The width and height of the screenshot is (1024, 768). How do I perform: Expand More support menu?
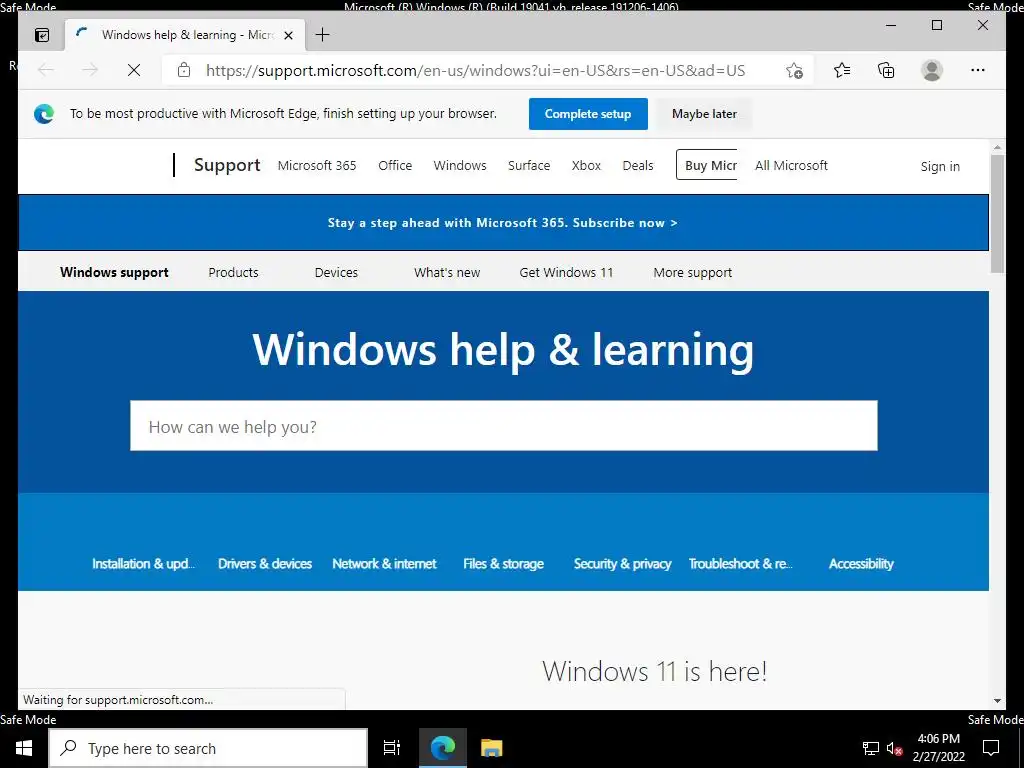692,272
